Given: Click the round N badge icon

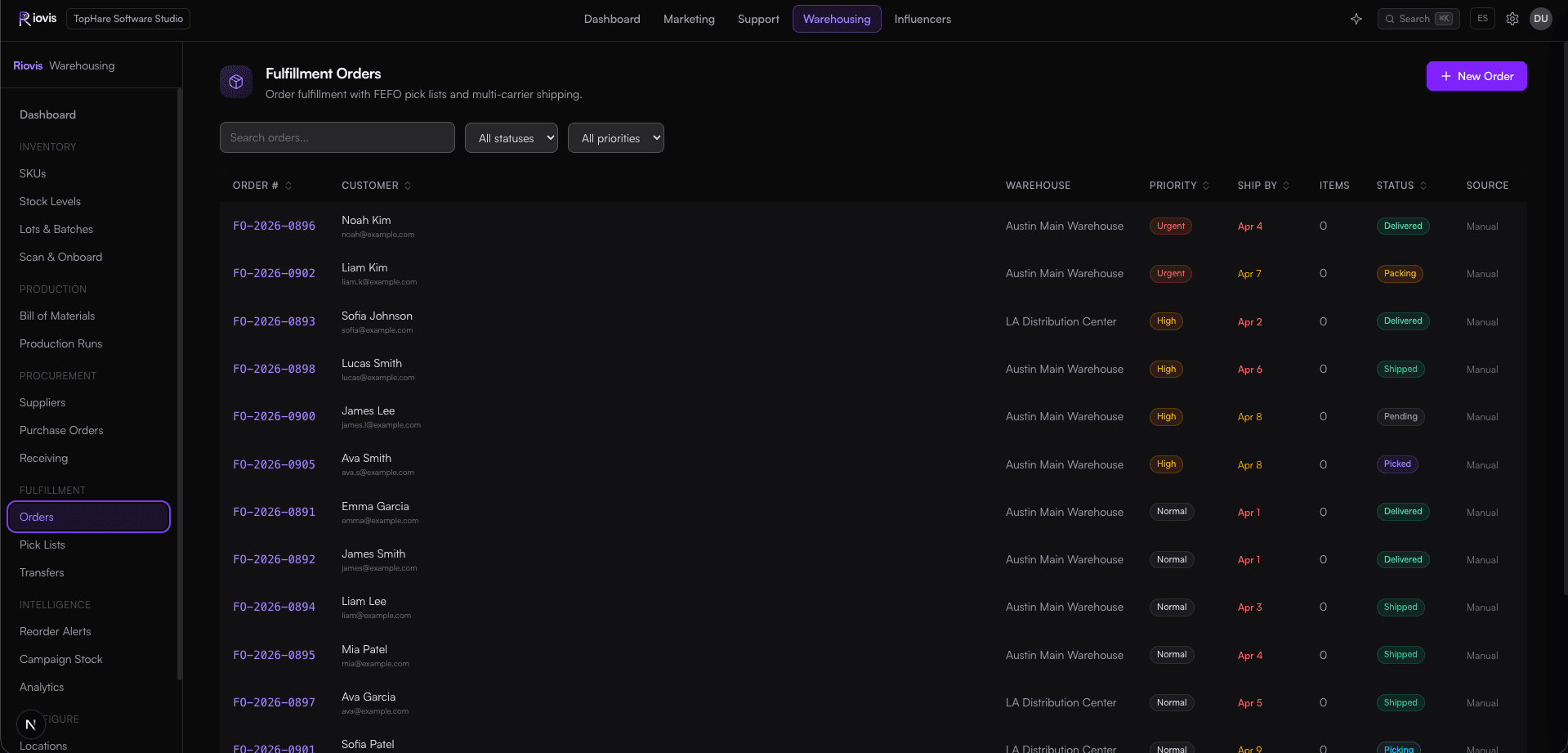Looking at the screenshot, I should pyautogui.click(x=31, y=724).
